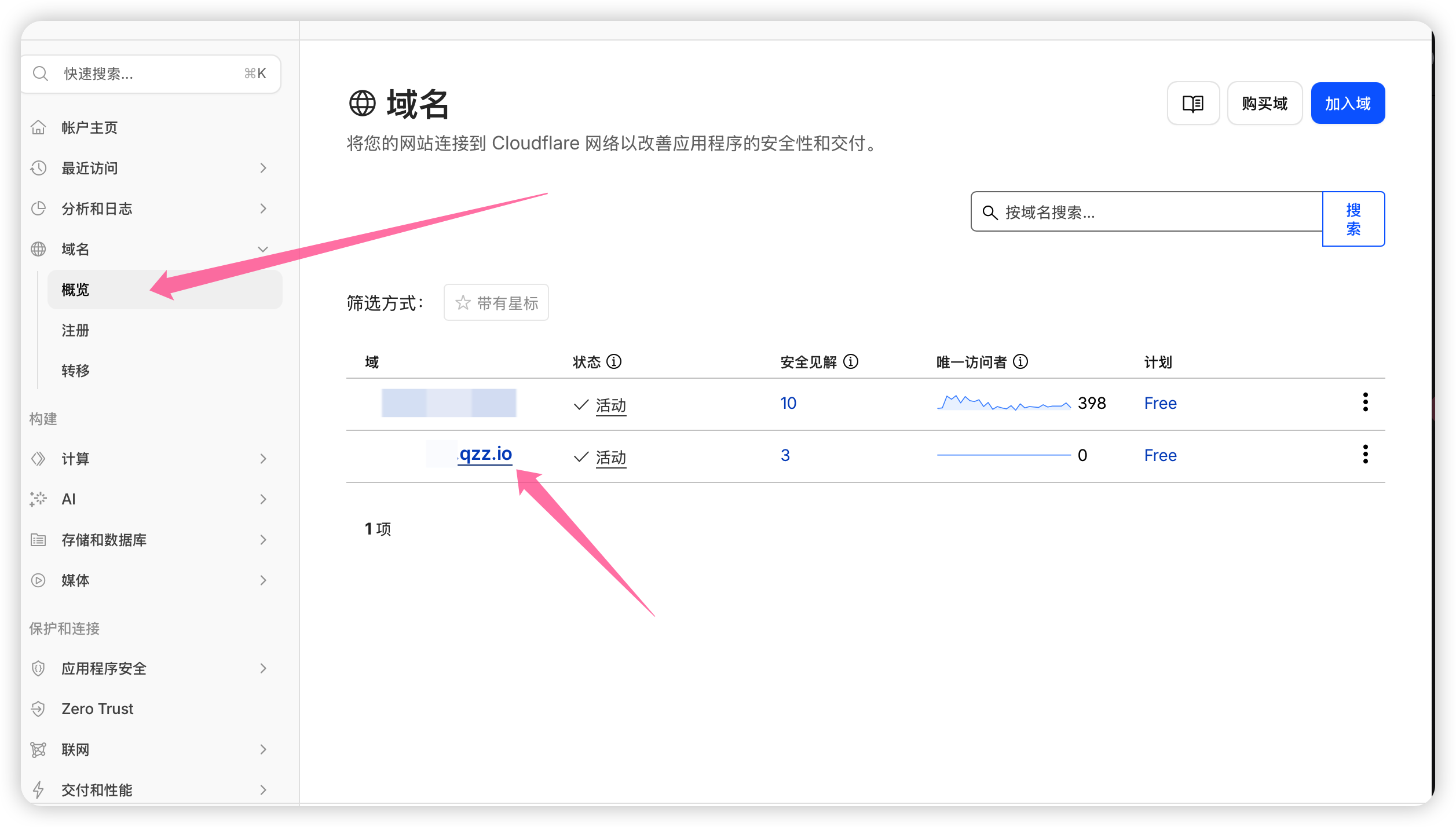The width and height of the screenshot is (1456, 827).
Task: Open three-dot menu for first domain row
Action: tap(1365, 402)
